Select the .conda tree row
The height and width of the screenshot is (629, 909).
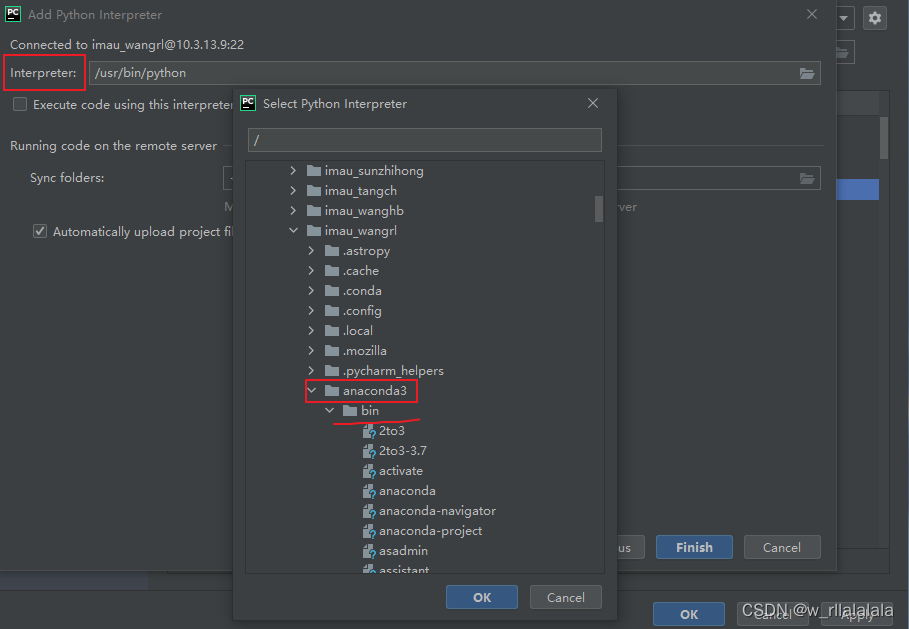(x=424, y=290)
